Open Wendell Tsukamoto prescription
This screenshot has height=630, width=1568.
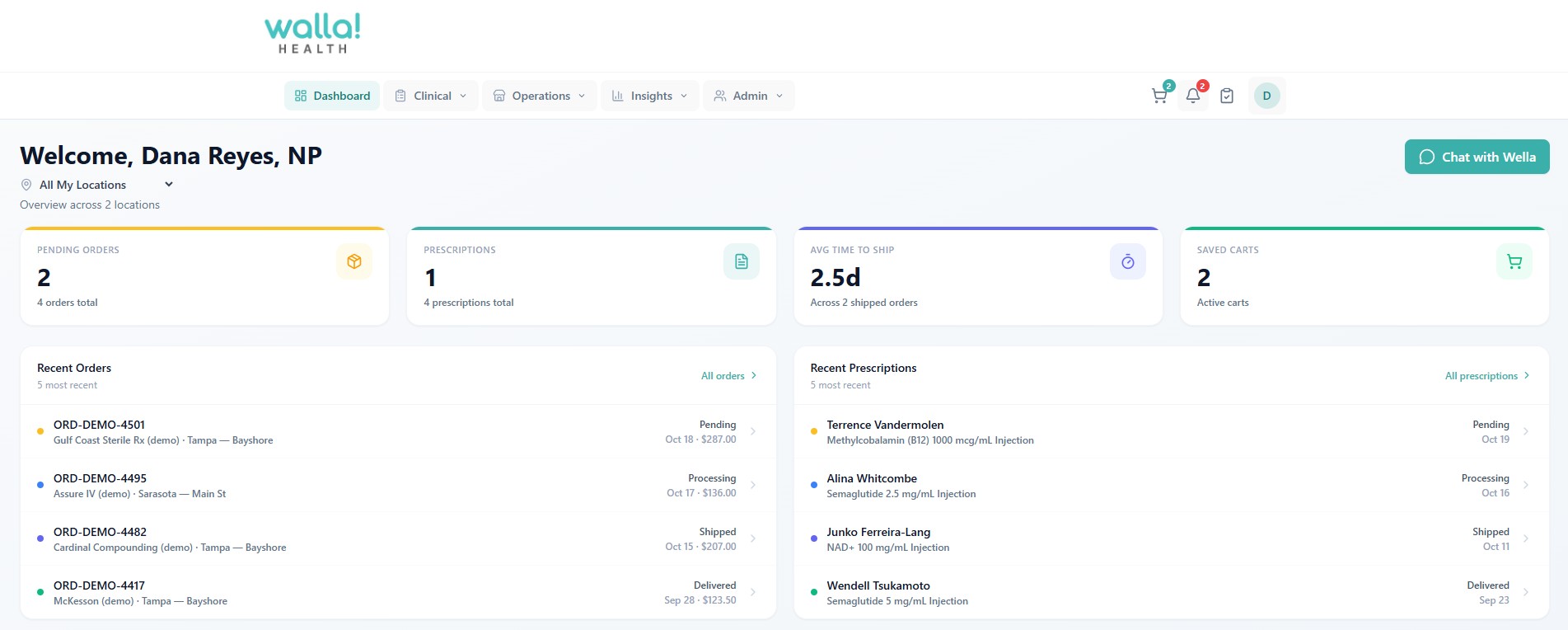[1171, 592]
